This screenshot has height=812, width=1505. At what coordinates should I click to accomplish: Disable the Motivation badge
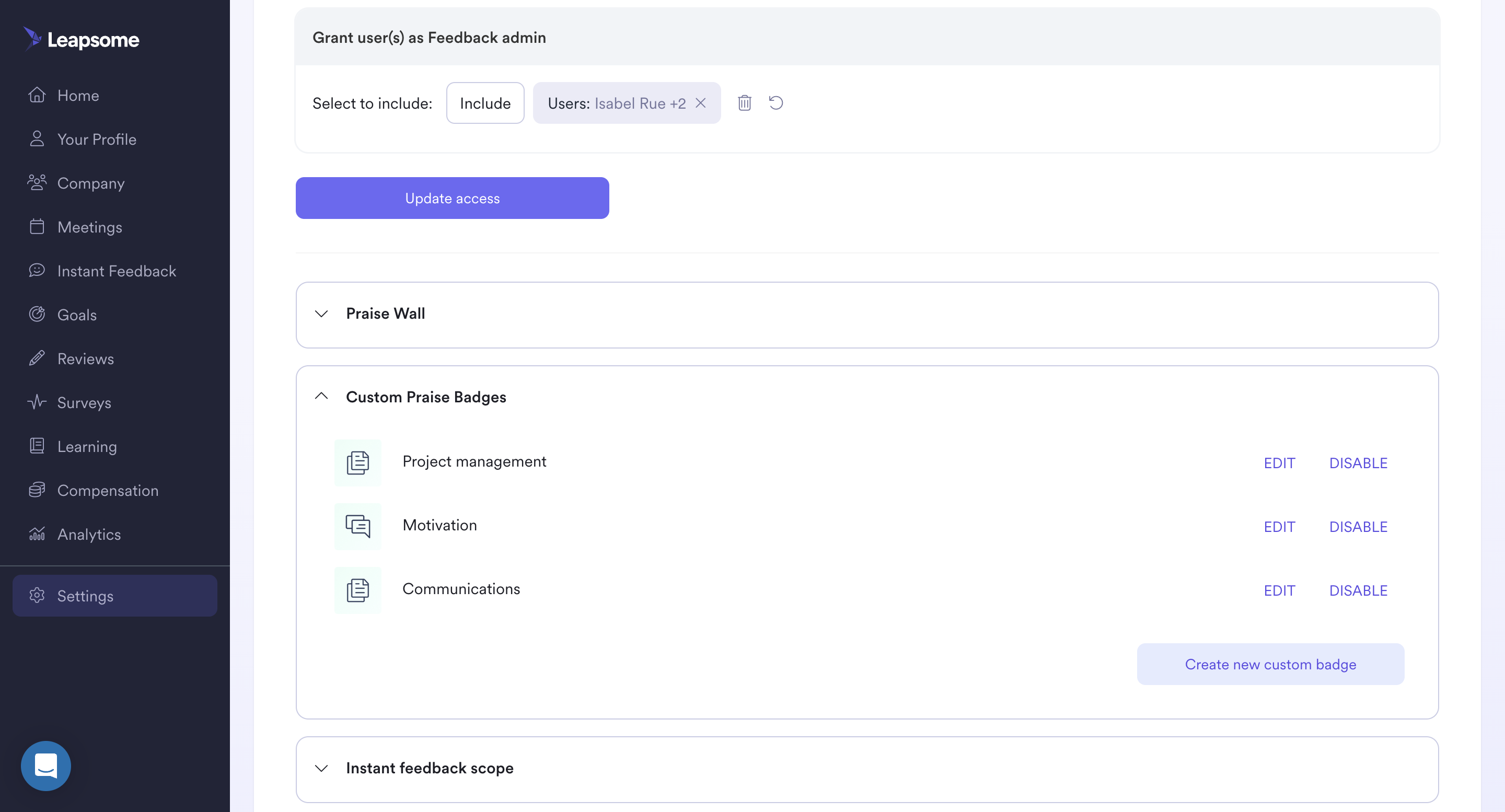click(1358, 526)
